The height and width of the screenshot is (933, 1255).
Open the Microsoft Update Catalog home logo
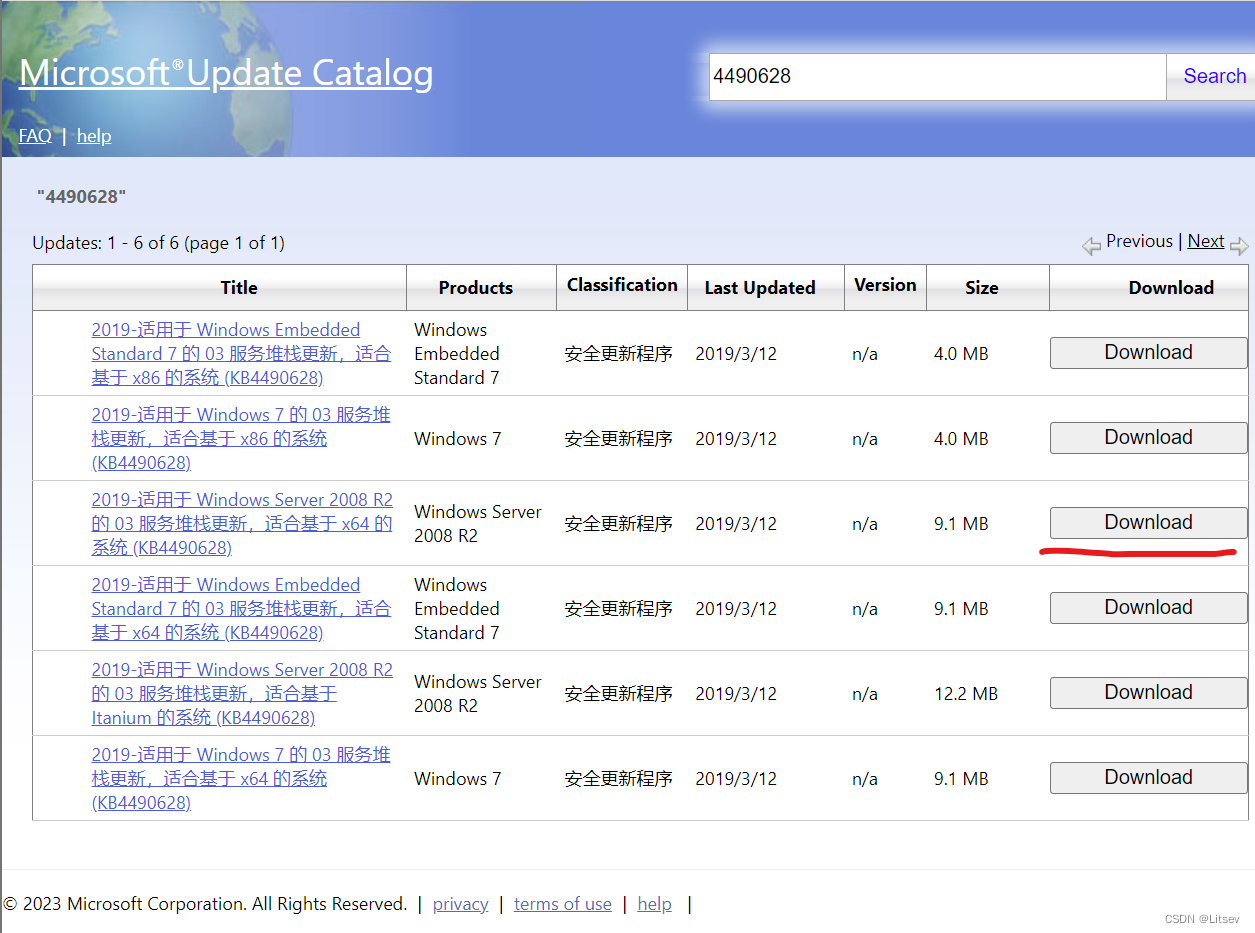point(225,73)
